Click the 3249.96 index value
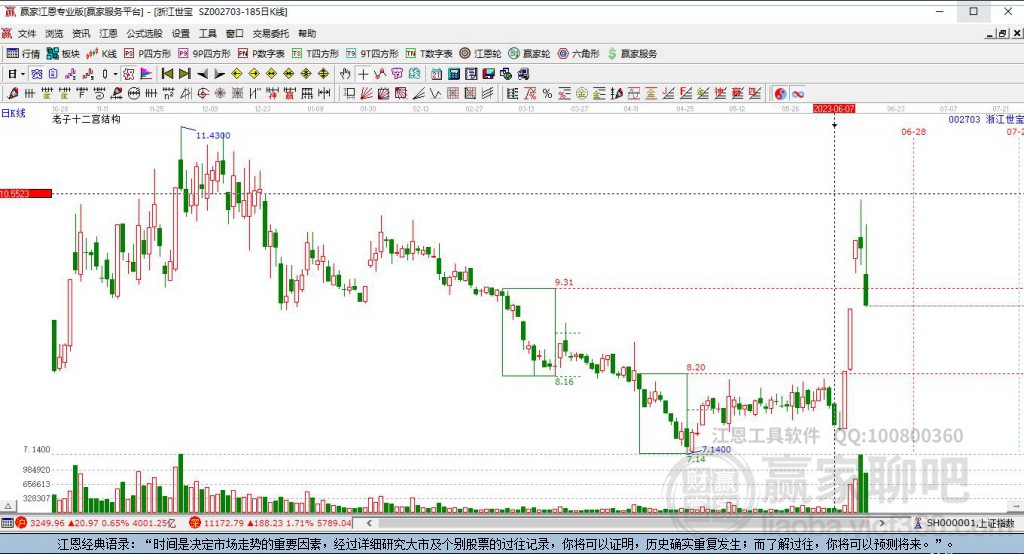Image resolution: width=1024 pixels, height=554 pixels. pos(47,523)
